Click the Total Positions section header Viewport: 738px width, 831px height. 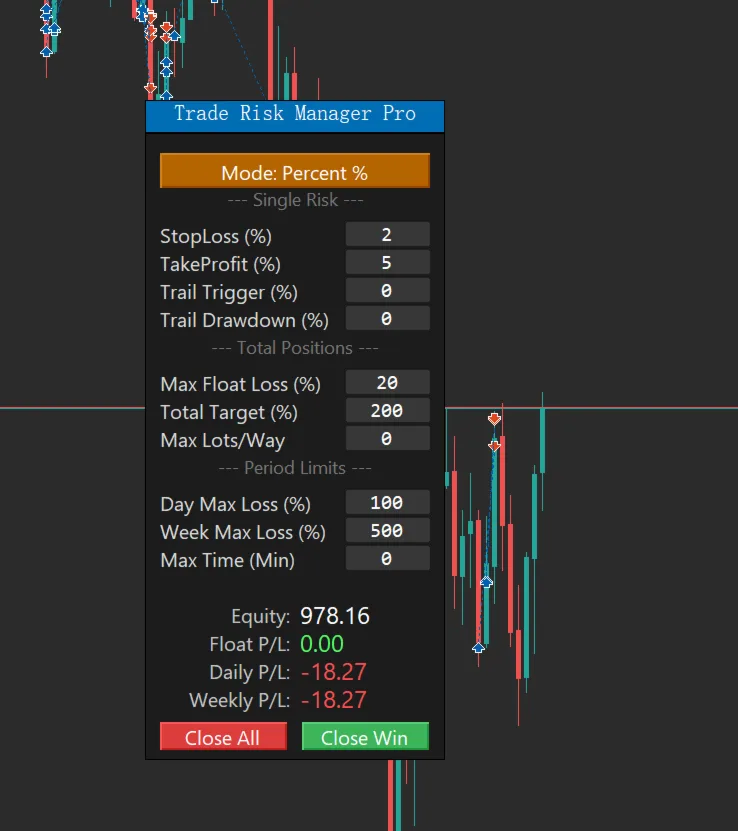pos(295,348)
